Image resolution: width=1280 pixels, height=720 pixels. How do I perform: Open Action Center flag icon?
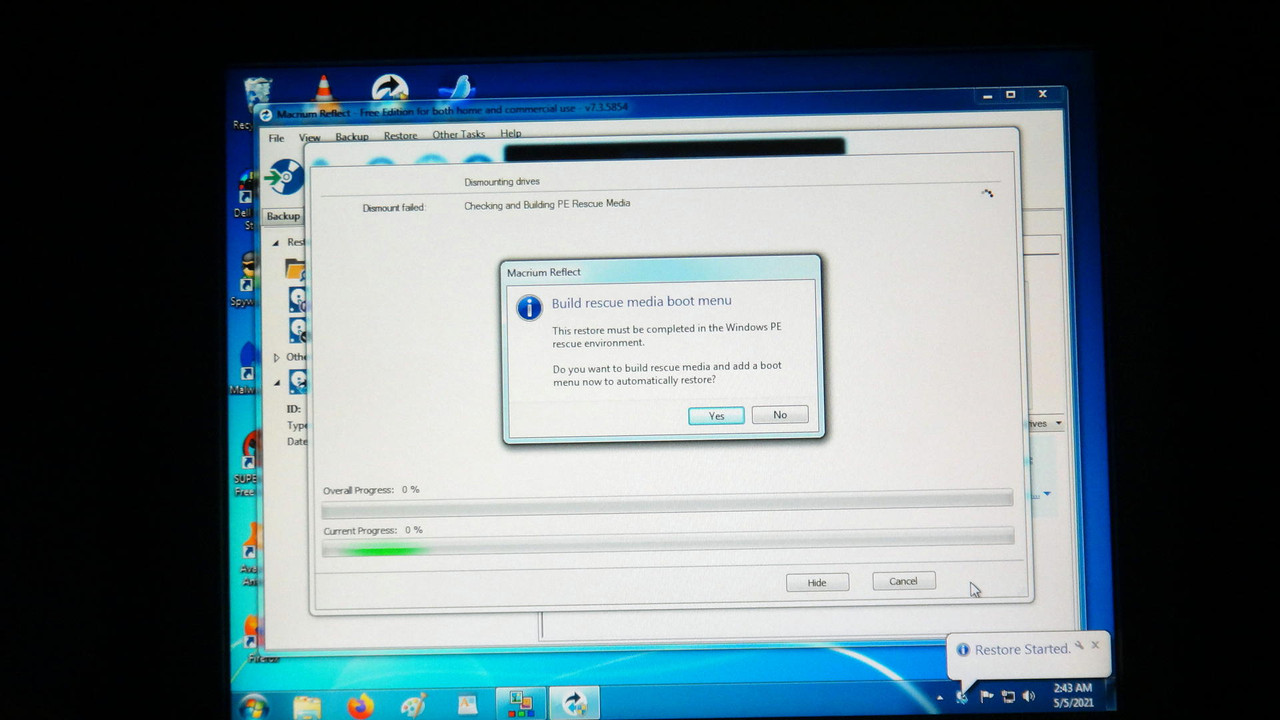point(986,696)
